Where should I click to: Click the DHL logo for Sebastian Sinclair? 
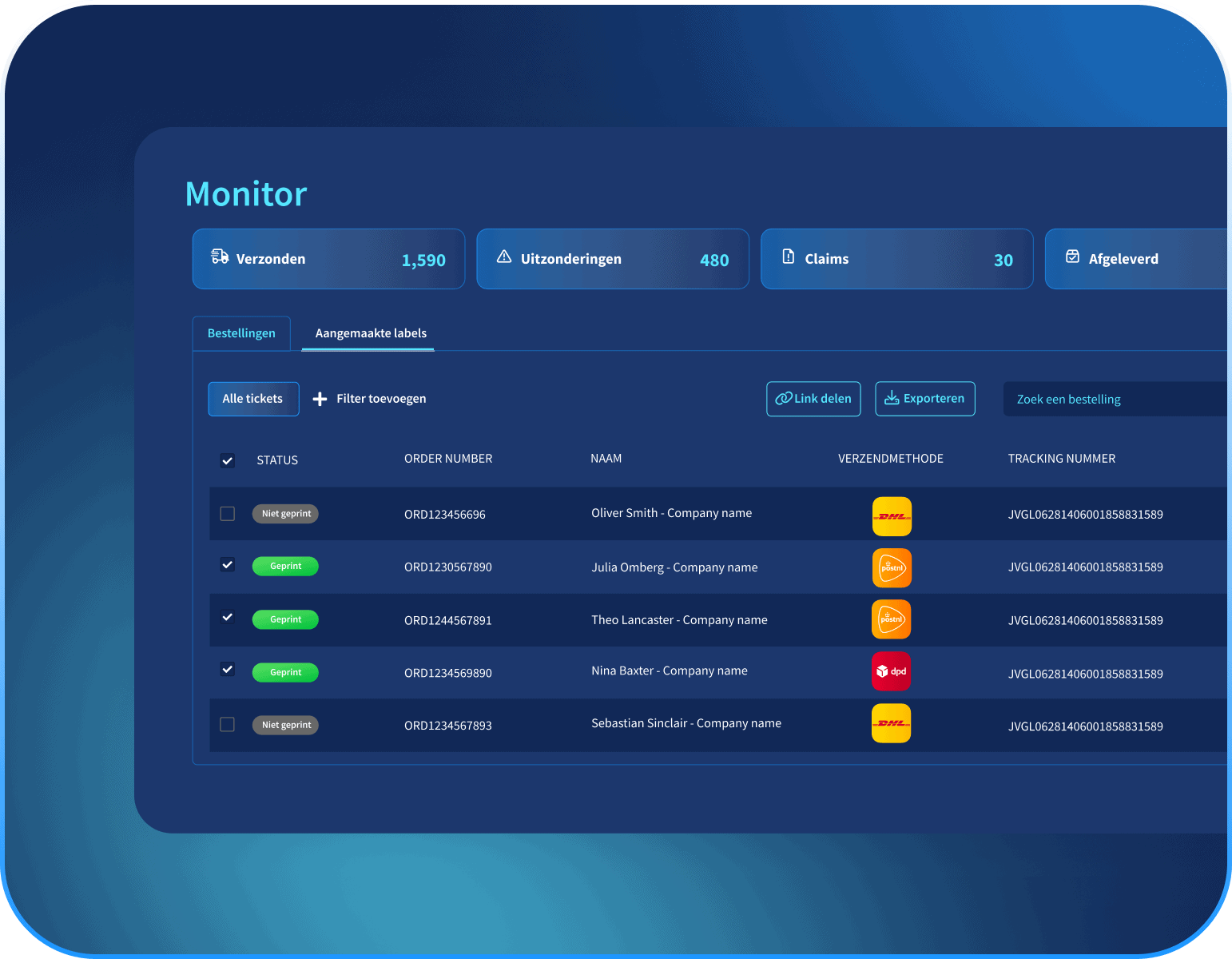(892, 723)
